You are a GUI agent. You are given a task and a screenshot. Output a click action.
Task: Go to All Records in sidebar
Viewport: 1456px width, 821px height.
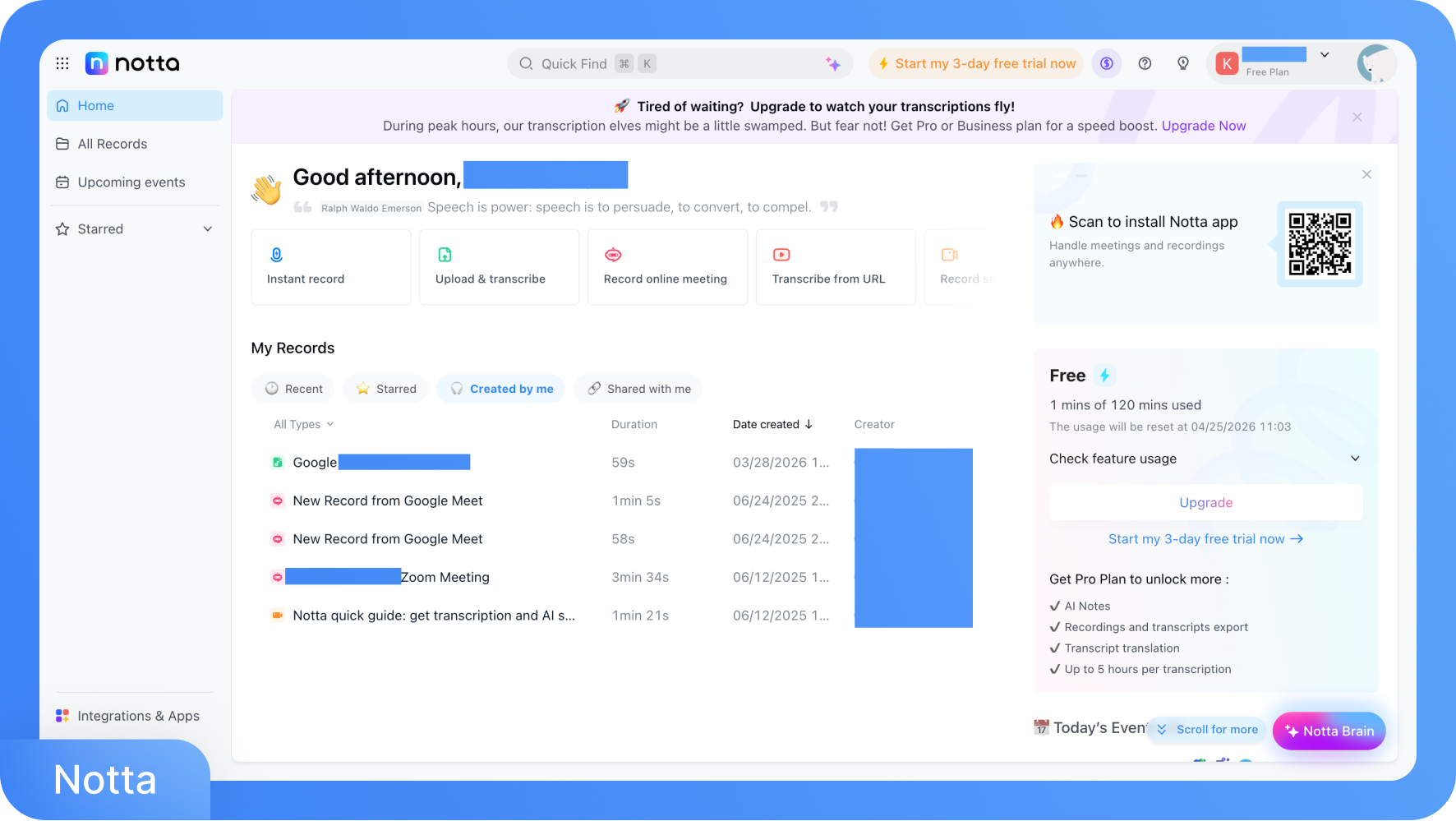click(112, 144)
